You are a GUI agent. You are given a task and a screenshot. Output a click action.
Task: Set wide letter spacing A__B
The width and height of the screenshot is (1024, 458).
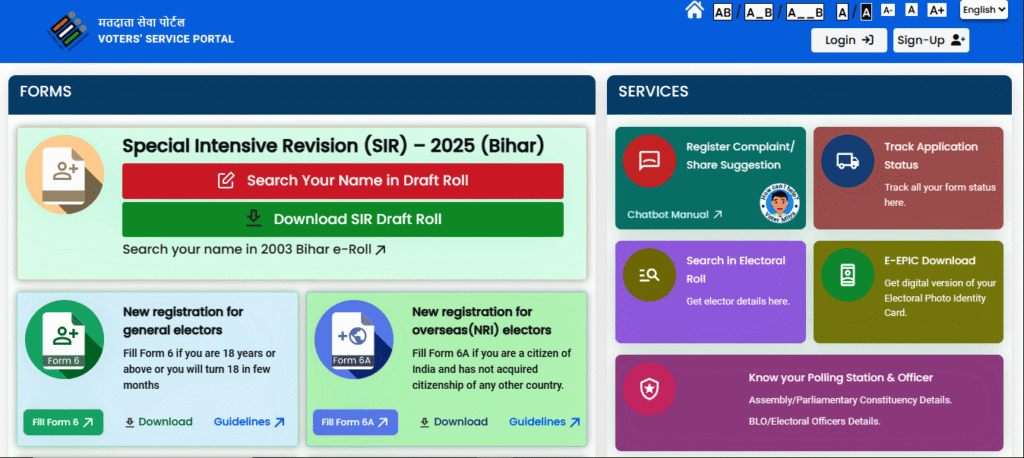pyautogui.click(x=805, y=12)
